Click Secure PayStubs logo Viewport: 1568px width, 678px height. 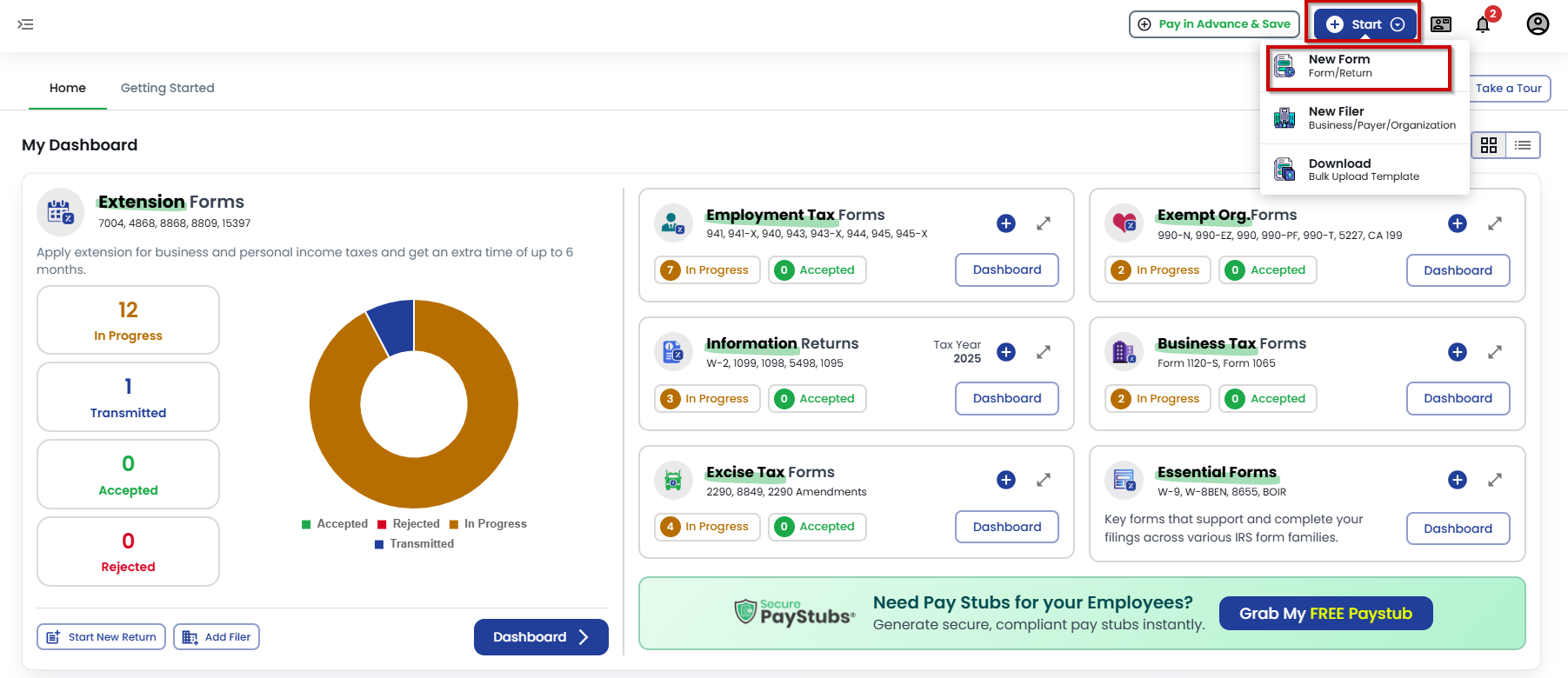coord(795,613)
